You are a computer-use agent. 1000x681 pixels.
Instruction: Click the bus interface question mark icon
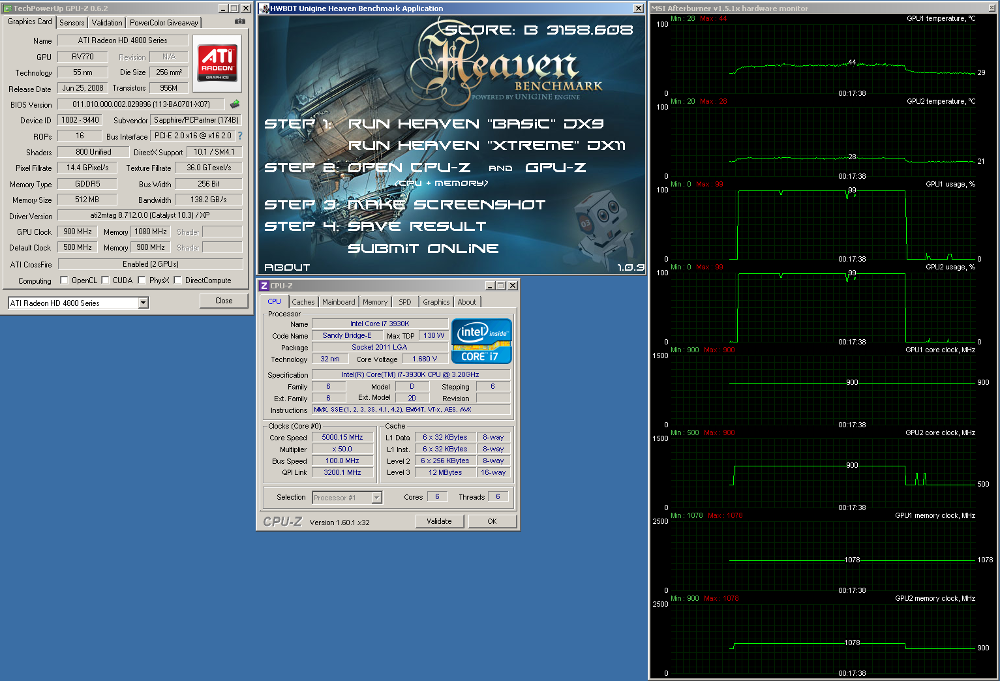pyautogui.click(x=240, y=136)
